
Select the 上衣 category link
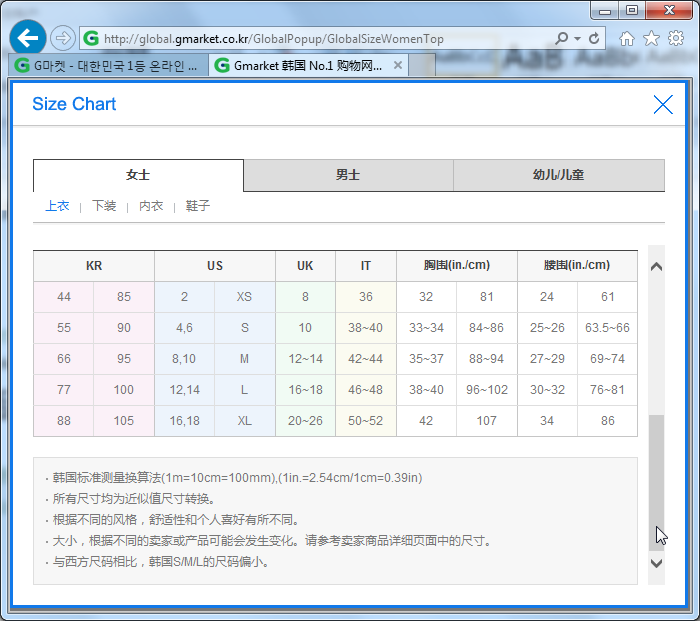(58, 206)
